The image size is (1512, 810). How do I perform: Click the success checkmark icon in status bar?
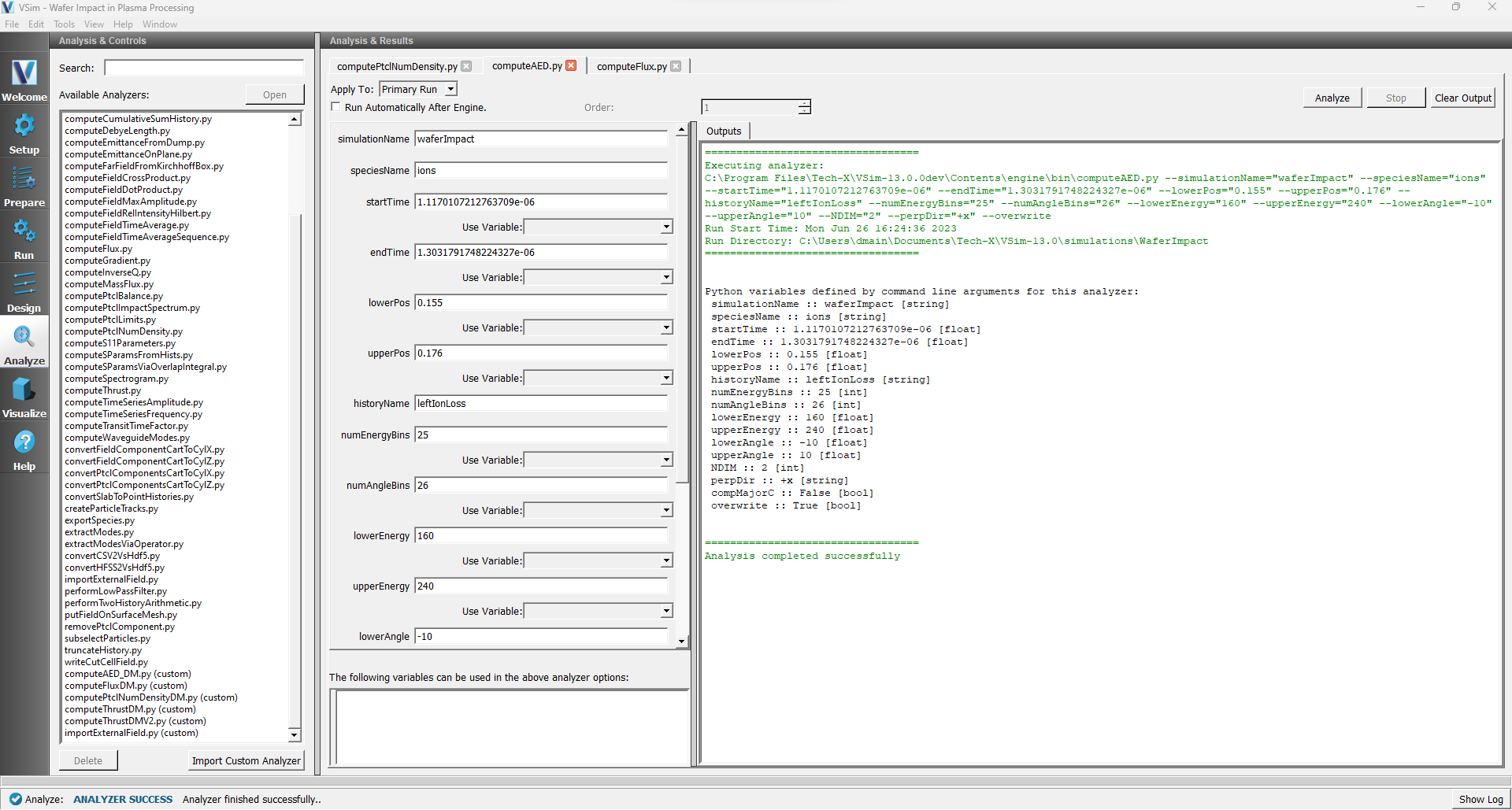point(15,799)
